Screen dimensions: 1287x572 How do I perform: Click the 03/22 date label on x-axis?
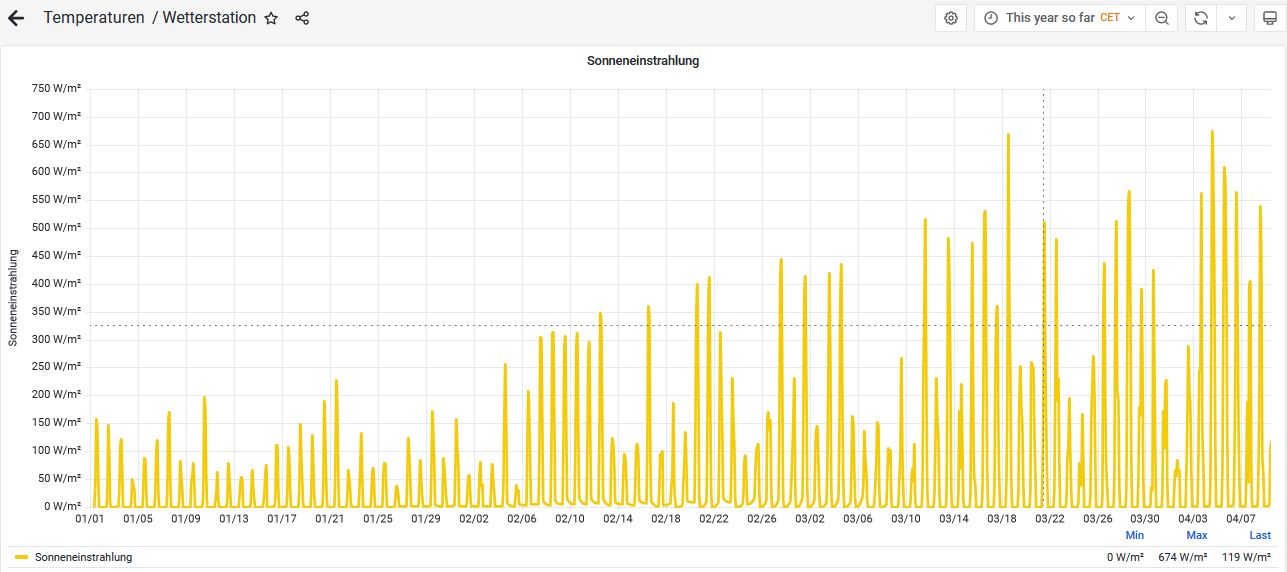click(x=1049, y=519)
